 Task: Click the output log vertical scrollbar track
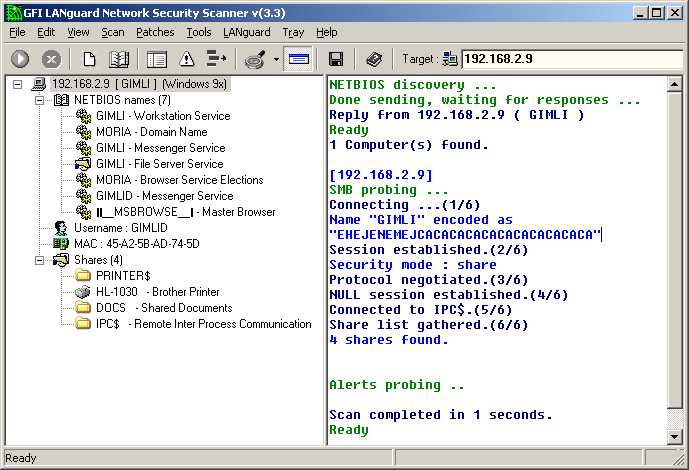coord(675,419)
